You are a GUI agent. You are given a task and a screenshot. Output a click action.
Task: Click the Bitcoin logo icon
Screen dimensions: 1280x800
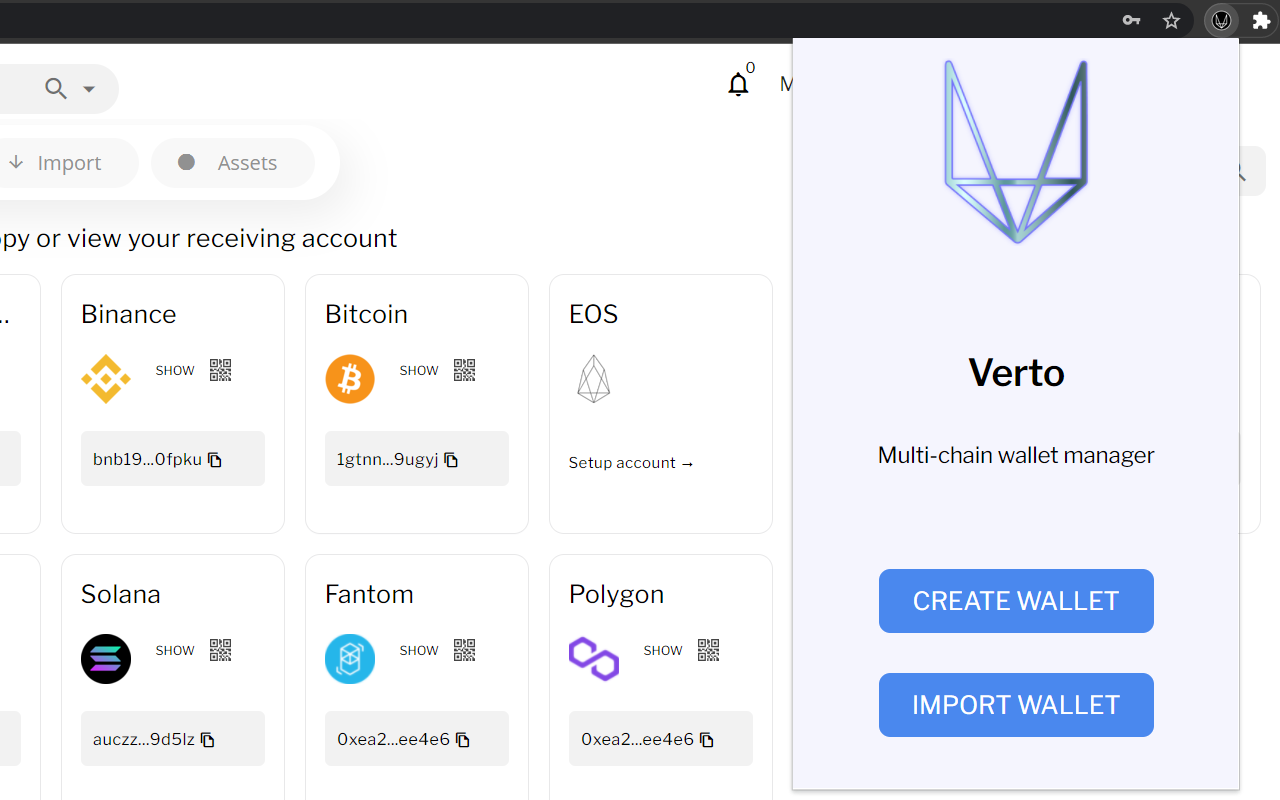[350, 379]
